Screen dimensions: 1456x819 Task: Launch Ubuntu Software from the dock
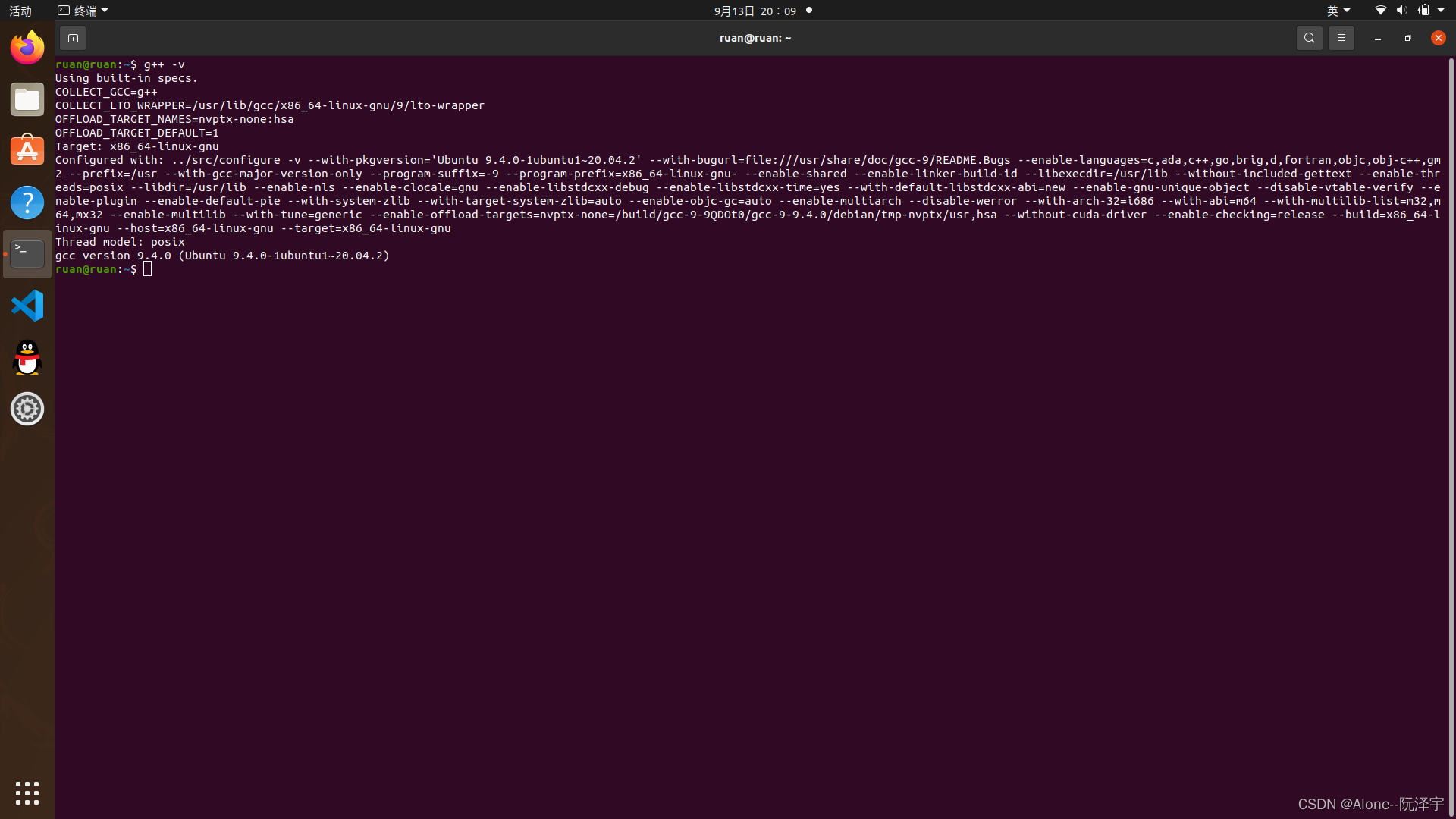(27, 150)
